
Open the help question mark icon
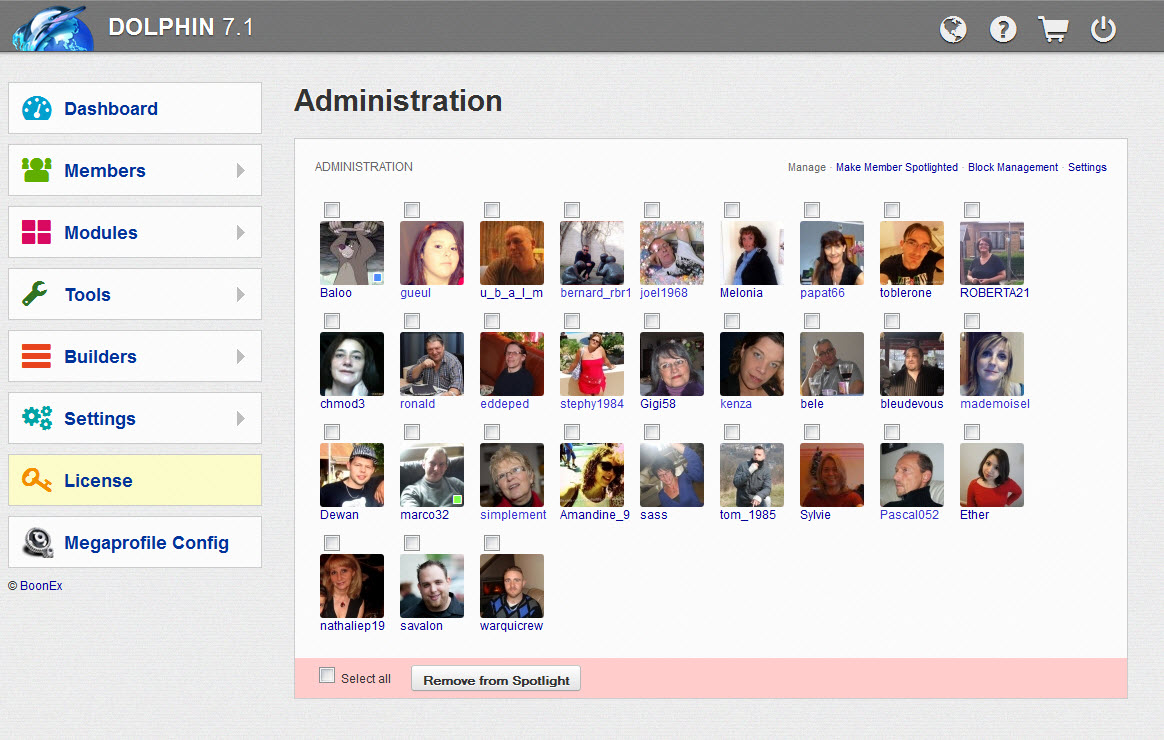pos(1003,30)
